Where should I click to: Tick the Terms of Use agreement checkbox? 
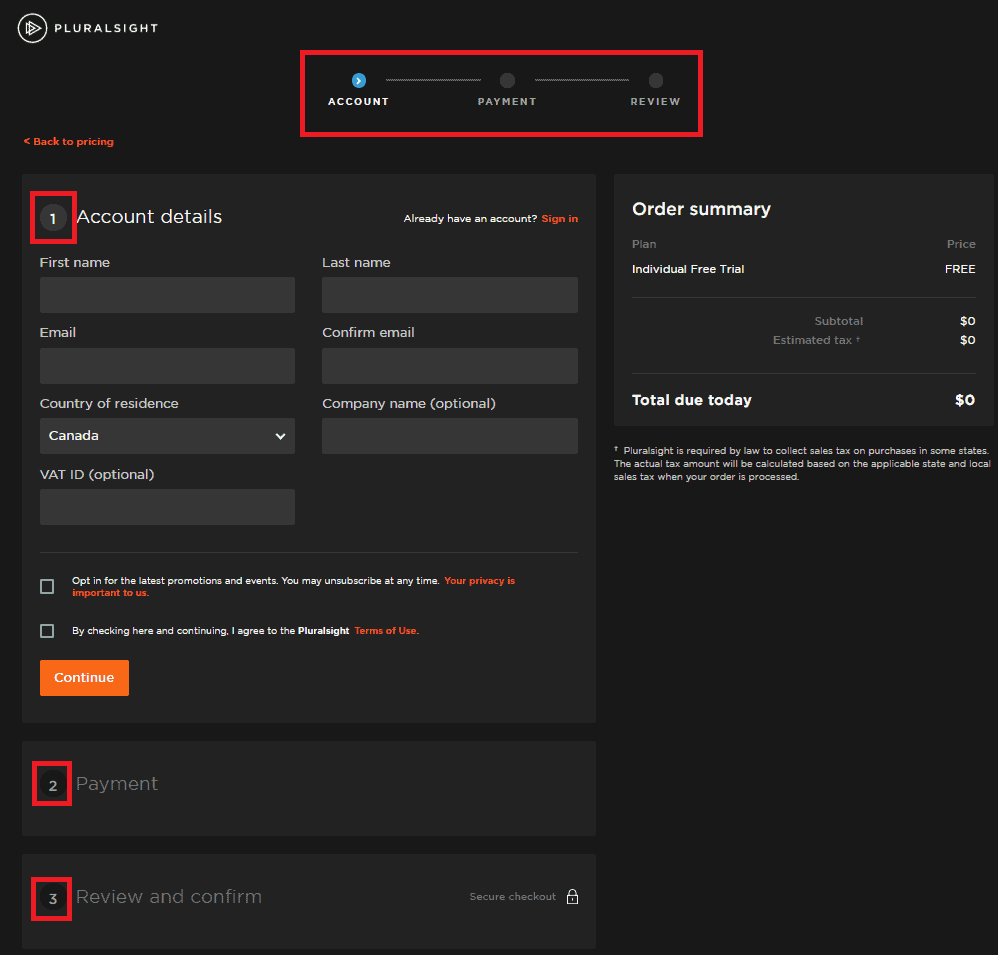coord(47,631)
